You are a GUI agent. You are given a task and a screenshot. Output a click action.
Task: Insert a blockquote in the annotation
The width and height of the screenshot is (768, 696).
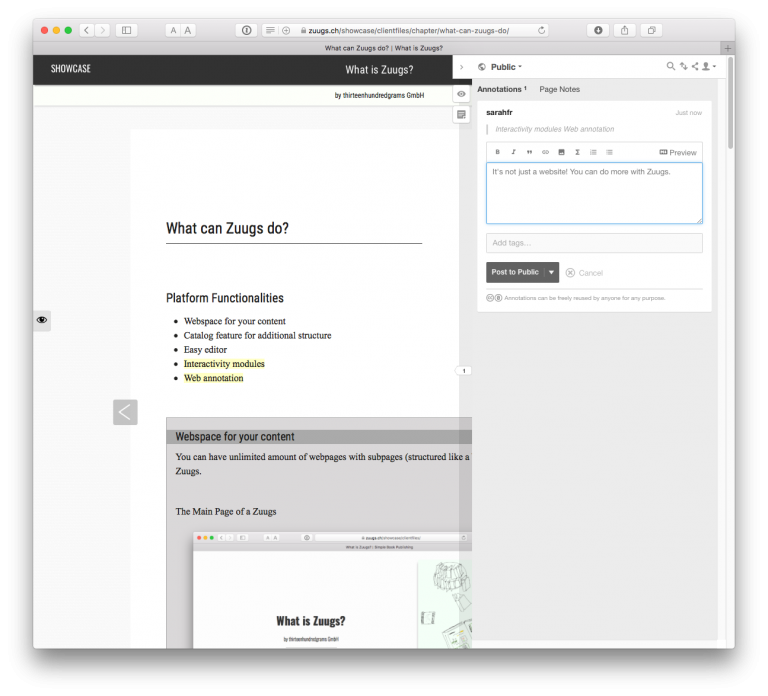530,152
